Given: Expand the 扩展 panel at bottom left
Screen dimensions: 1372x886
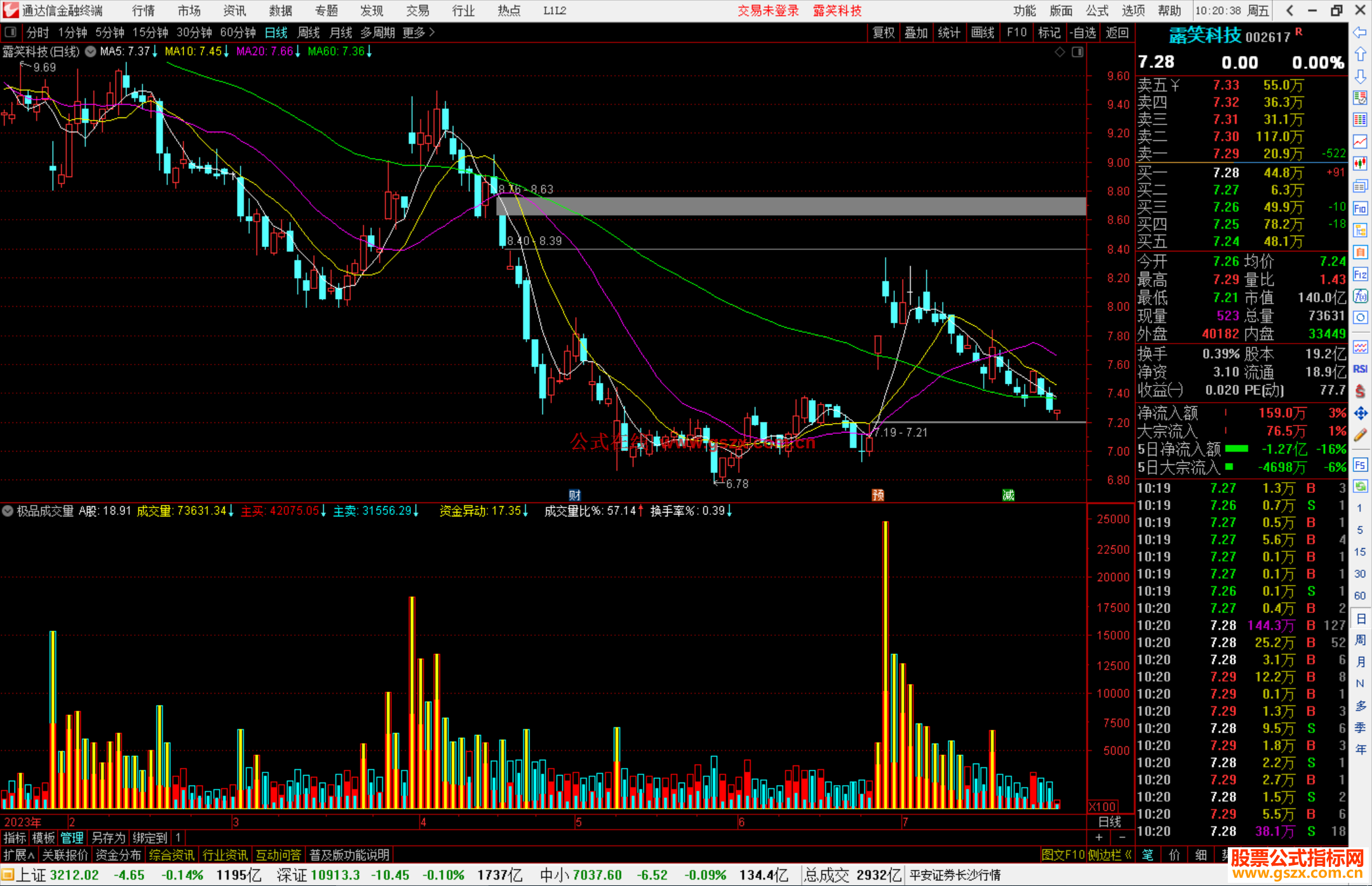Looking at the screenshot, I should pos(18,855).
